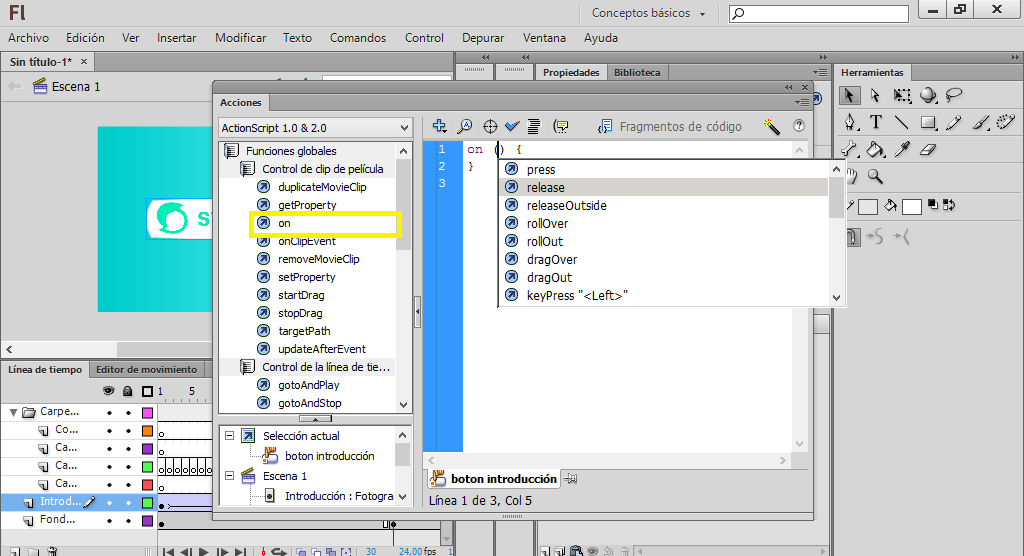
Task: Toggle the eye icon to hide all layers
Action: pos(108,391)
